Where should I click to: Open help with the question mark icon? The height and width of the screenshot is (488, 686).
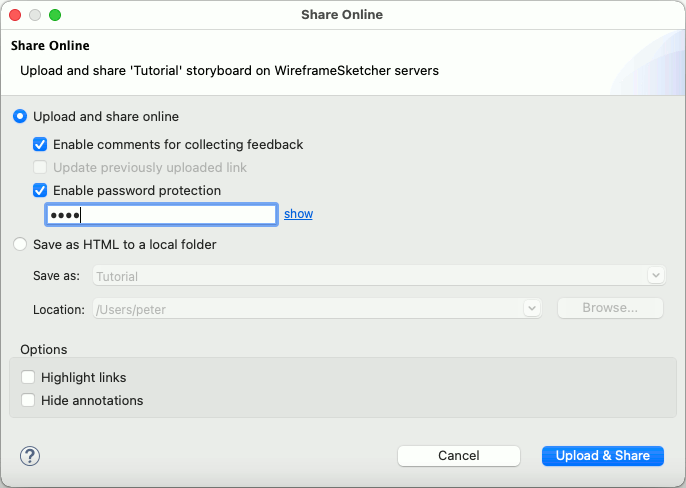click(x=30, y=456)
